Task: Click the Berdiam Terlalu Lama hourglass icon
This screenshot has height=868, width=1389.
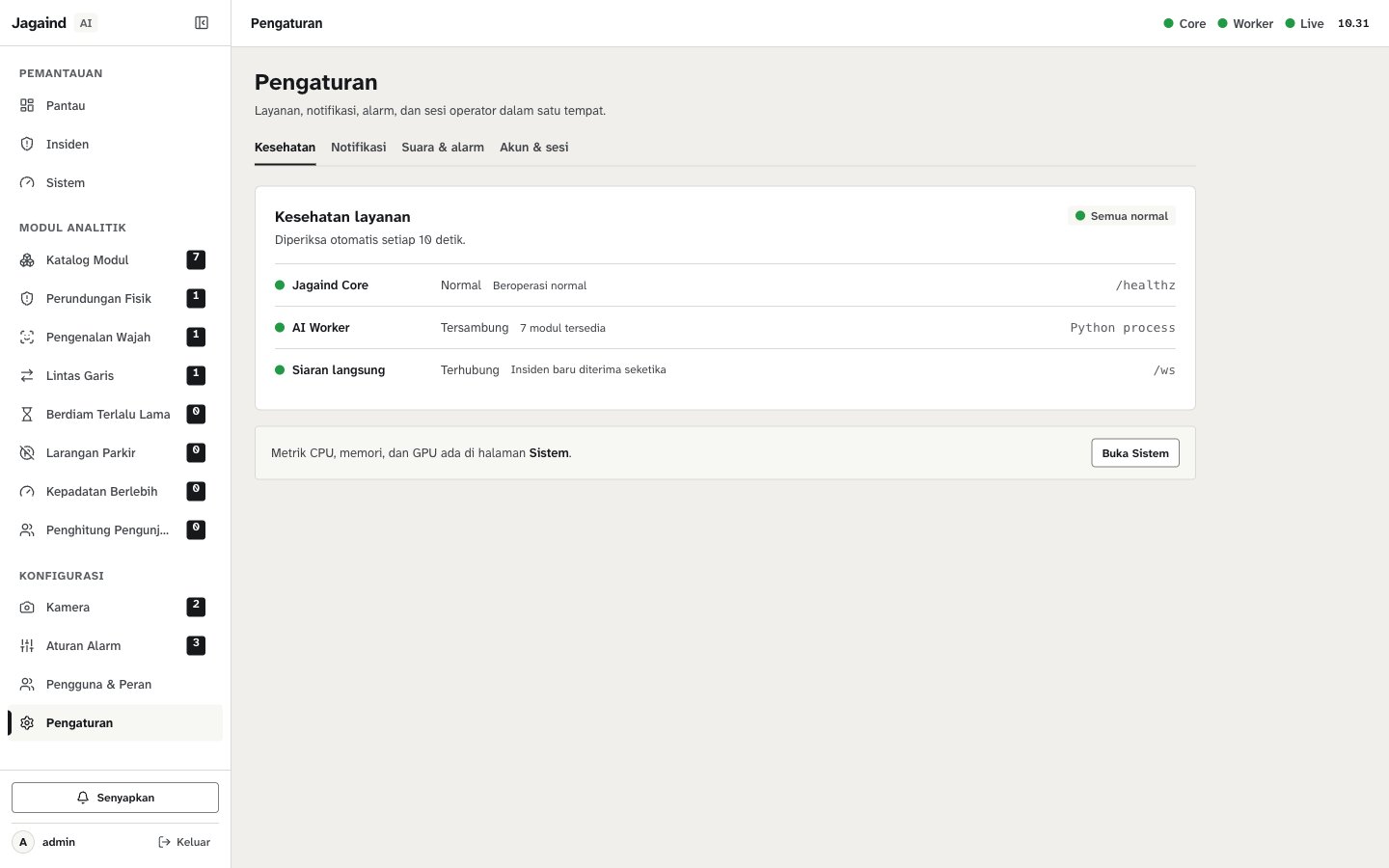Action: 27,415
